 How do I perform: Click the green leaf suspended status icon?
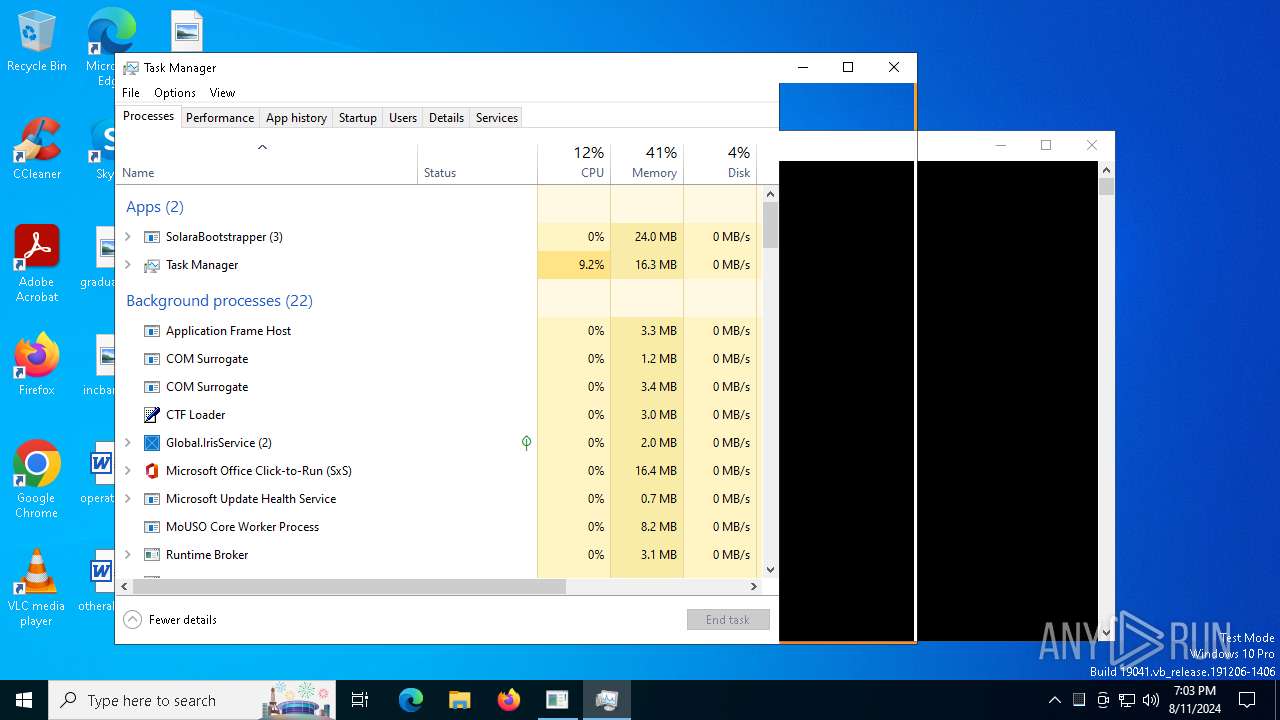(x=526, y=442)
